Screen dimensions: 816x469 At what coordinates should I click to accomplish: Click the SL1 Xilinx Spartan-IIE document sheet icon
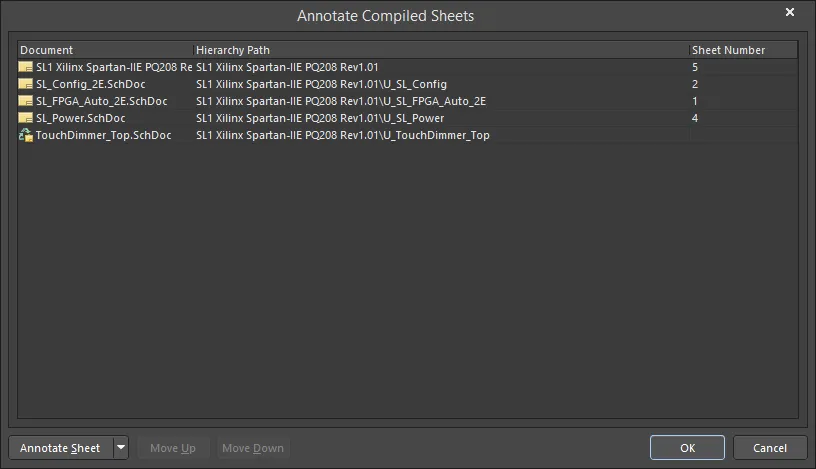26,67
